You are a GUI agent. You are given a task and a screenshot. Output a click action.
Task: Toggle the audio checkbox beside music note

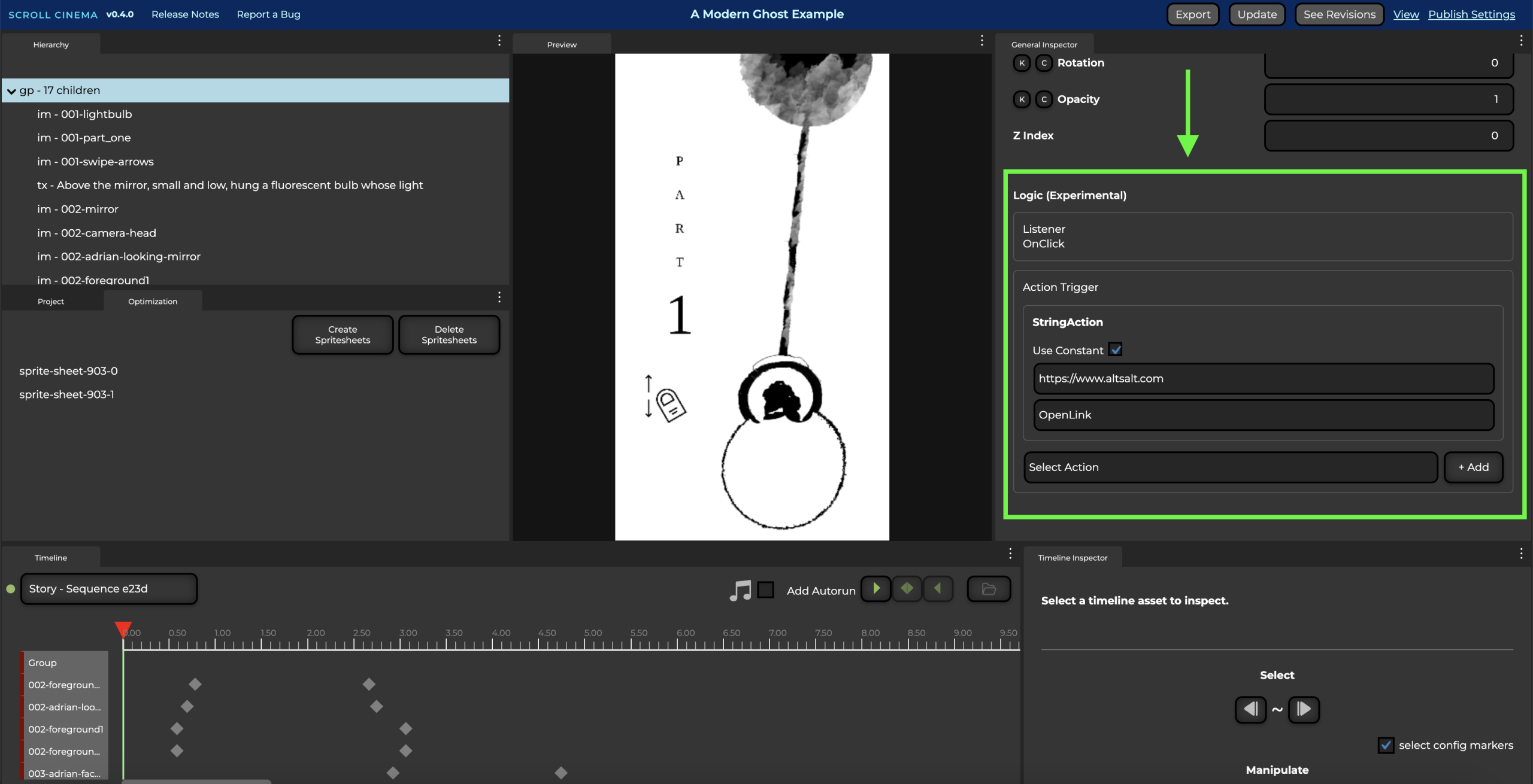765,590
